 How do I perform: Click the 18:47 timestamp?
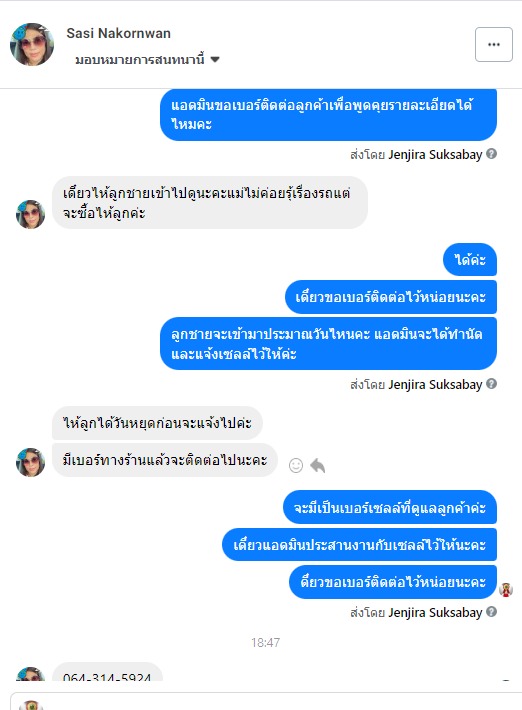(265, 643)
